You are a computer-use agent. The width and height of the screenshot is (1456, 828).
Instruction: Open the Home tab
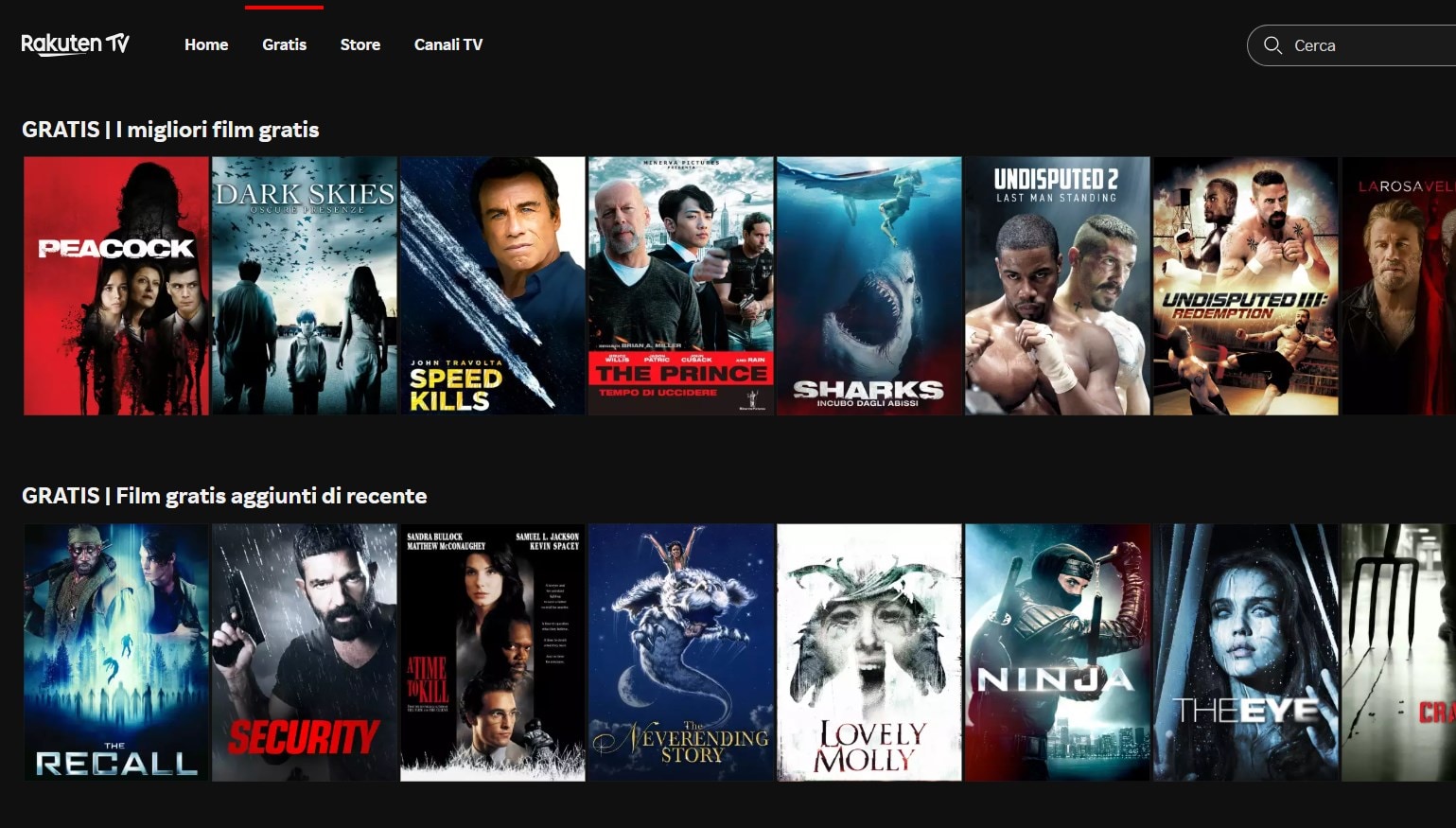pyautogui.click(x=206, y=44)
